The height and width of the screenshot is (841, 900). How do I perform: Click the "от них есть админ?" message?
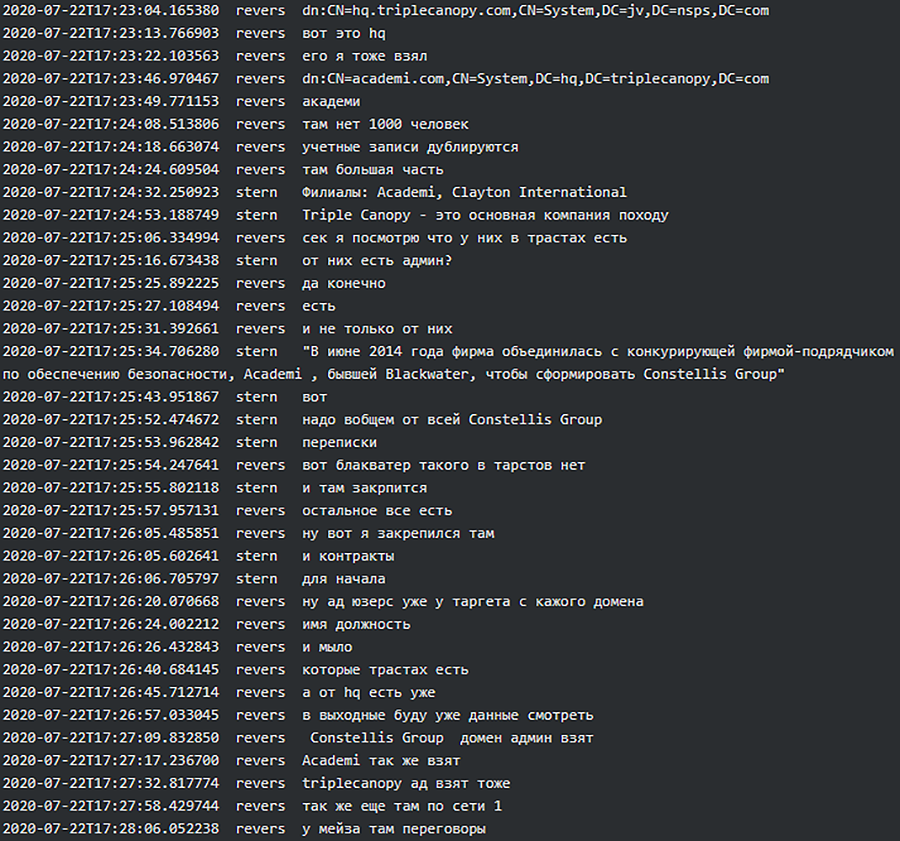pyautogui.click(x=376, y=260)
